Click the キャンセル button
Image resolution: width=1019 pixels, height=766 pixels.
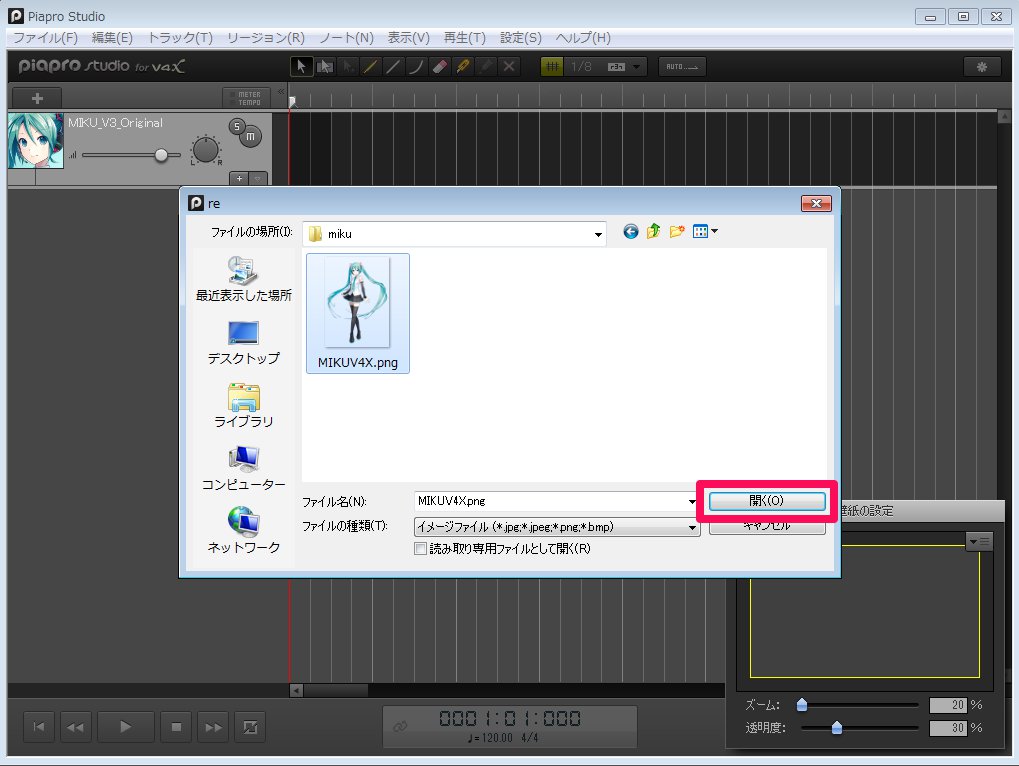click(767, 528)
